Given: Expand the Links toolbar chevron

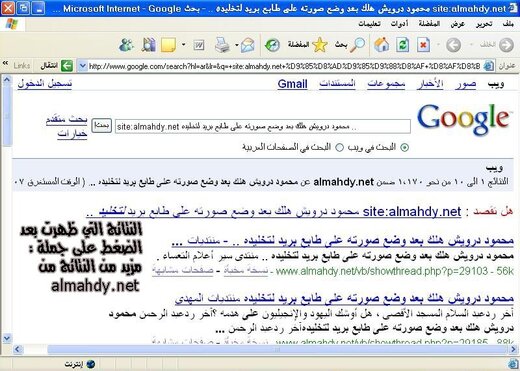Looking at the screenshot, I should 5,63.
